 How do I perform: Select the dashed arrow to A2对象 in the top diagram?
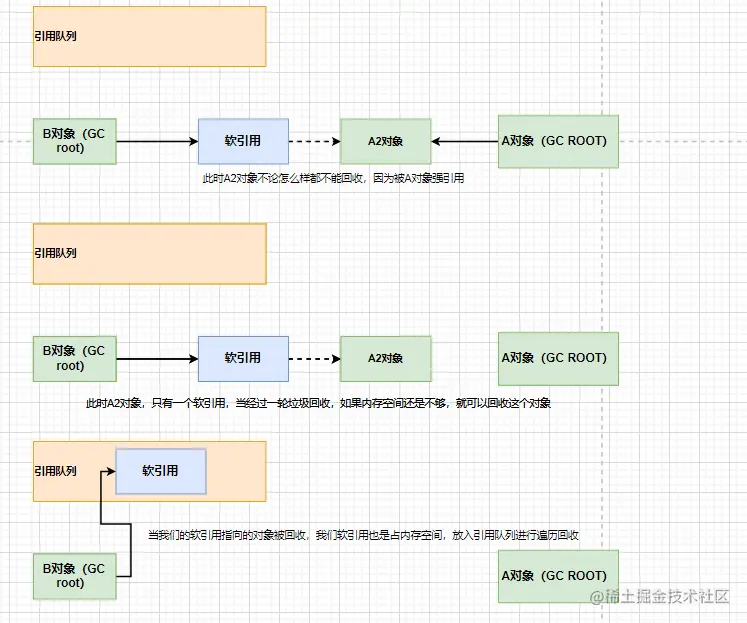(314, 141)
